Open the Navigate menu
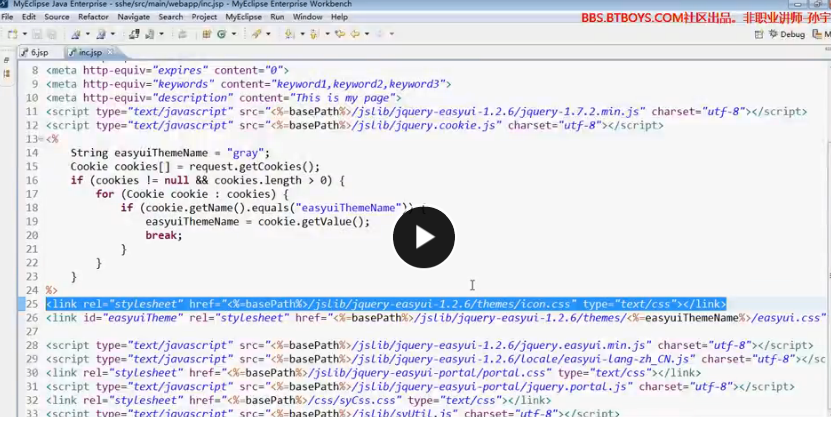This screenshot has height=440, width=831. pyautogui.click(x=134, y=17)
